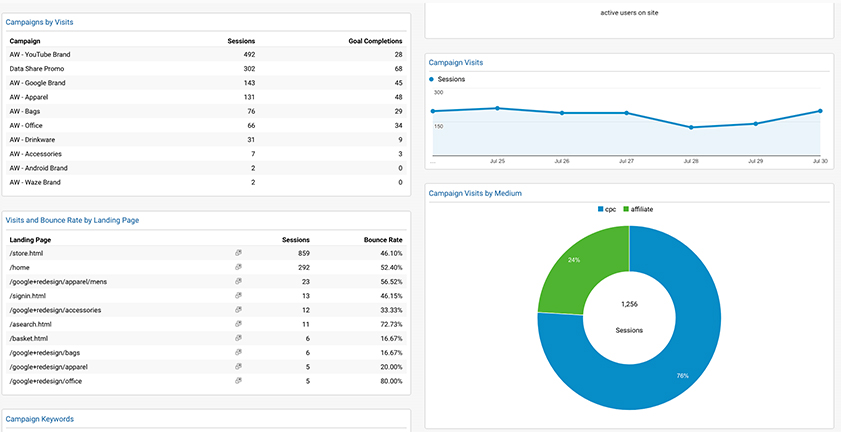Click the /google+redesign/office landing page path
841x432 pixels.
point(46,381)
